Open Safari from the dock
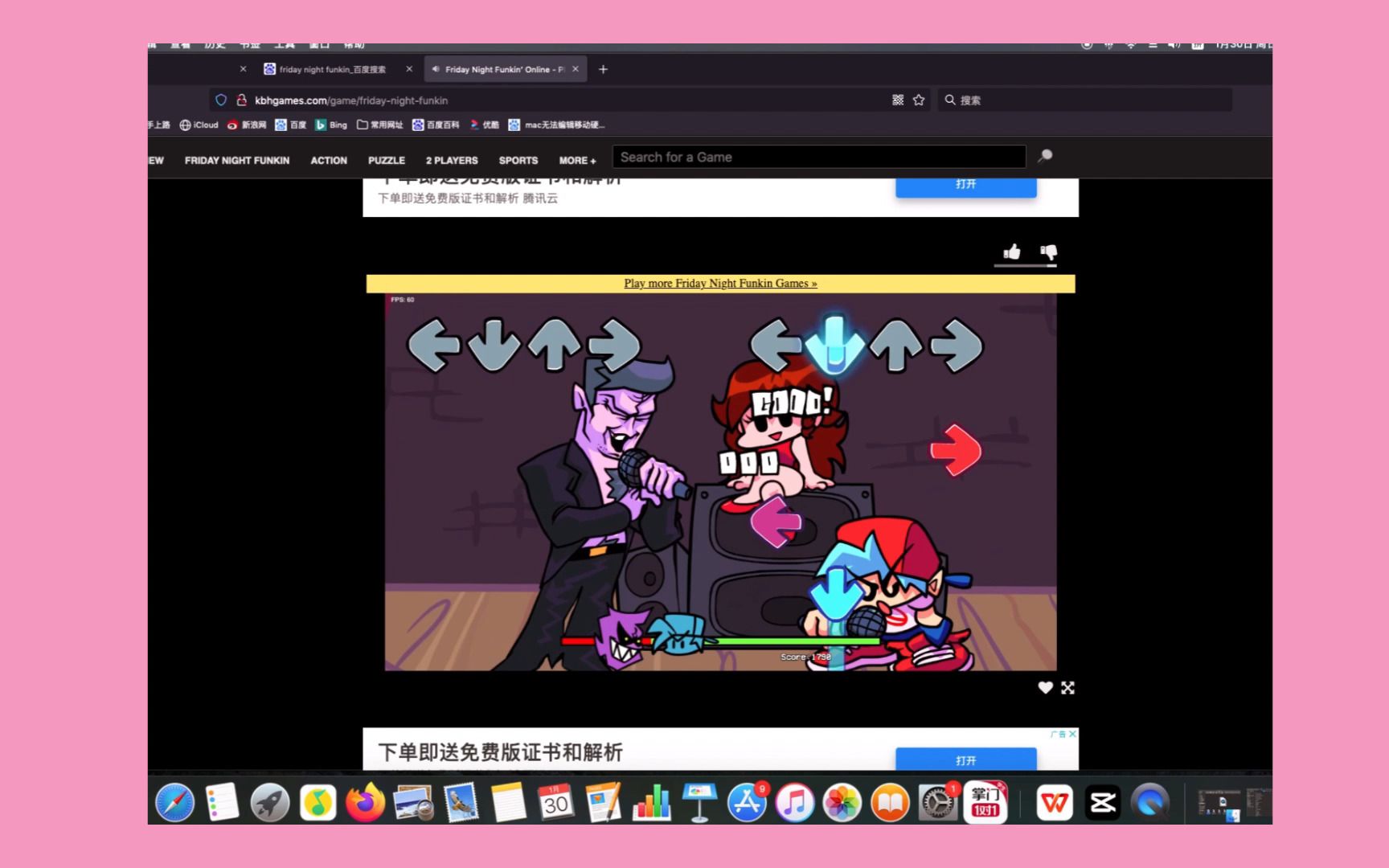 click(x=174, y=802)
